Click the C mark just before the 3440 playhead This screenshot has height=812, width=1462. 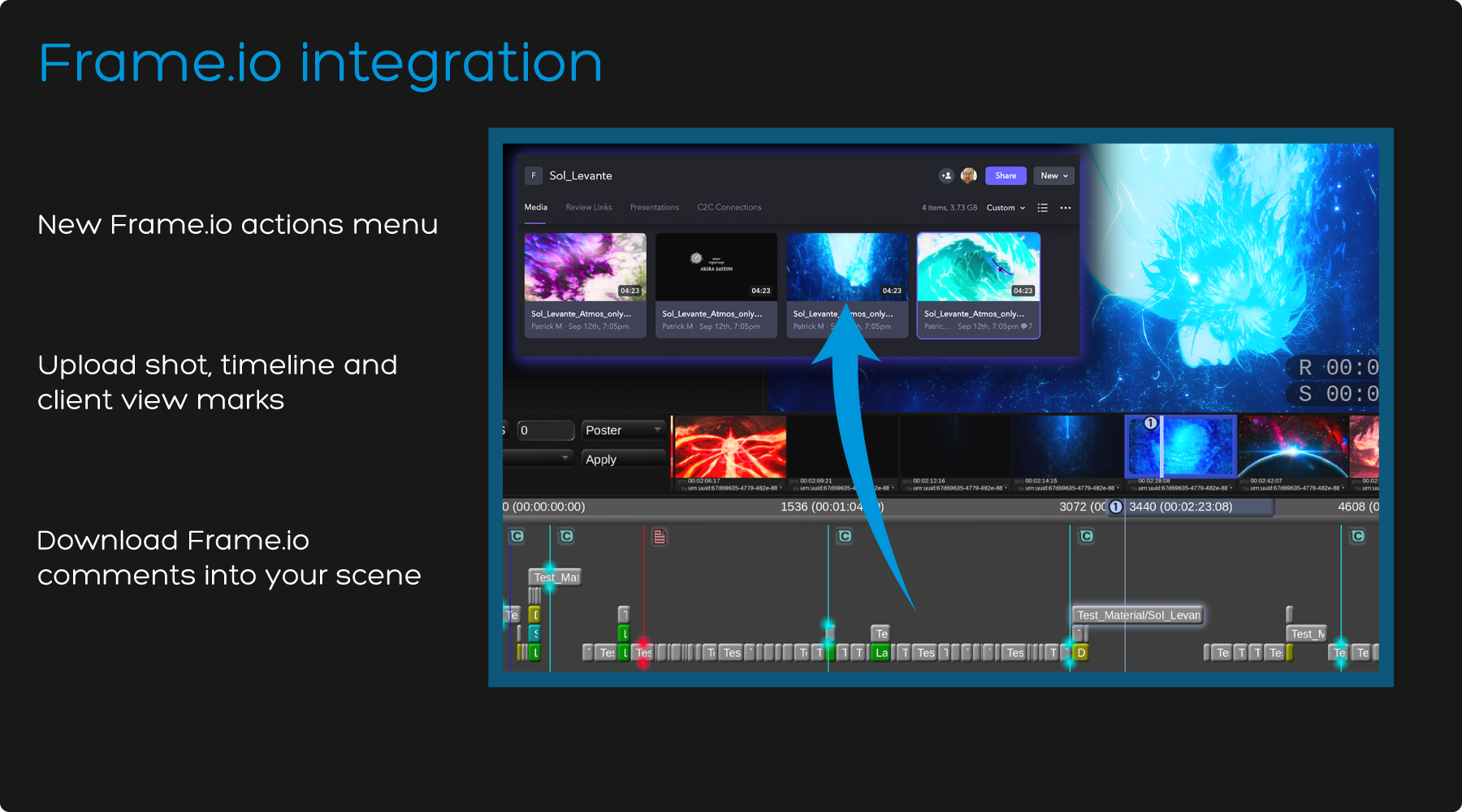1087,536
